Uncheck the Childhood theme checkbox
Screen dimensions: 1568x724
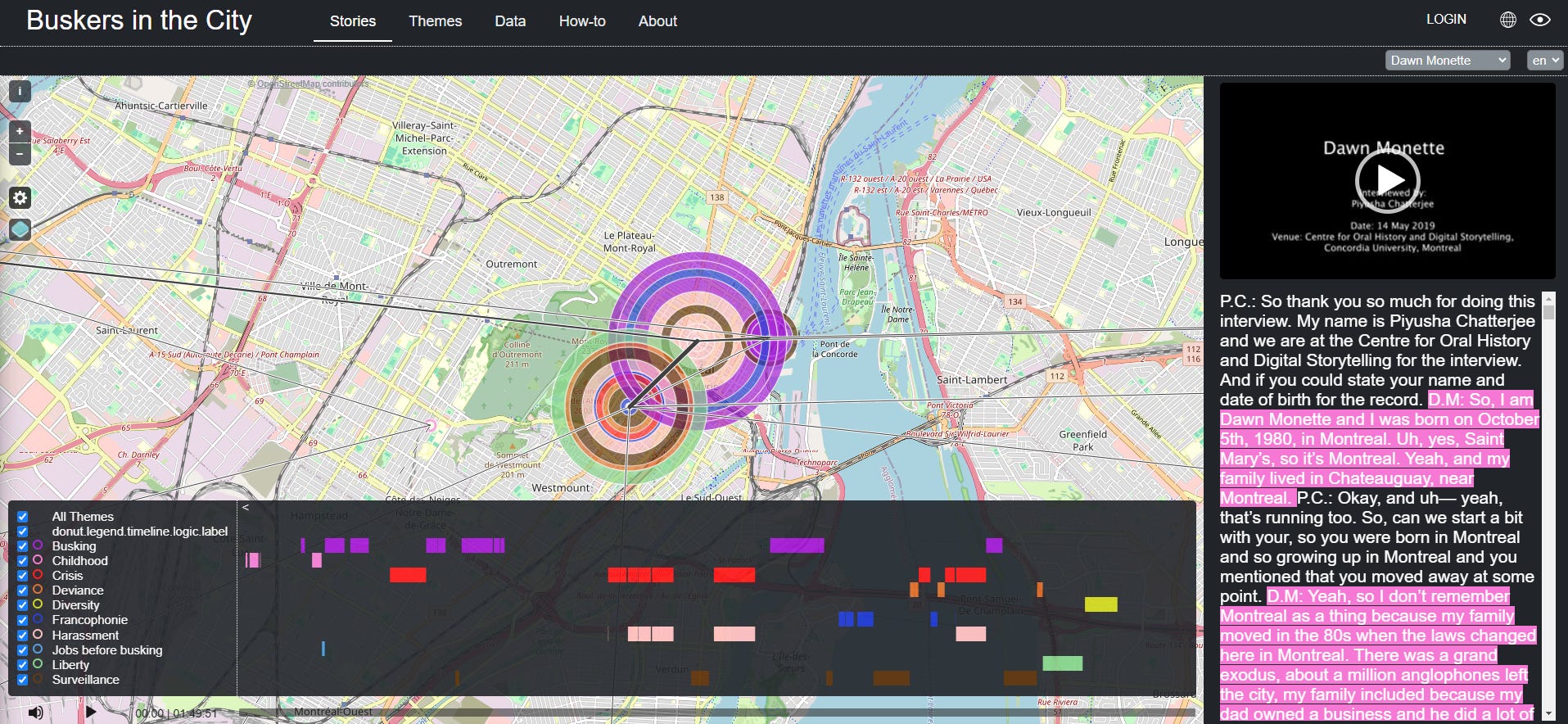pyautogui.click(x=23, y=561)
